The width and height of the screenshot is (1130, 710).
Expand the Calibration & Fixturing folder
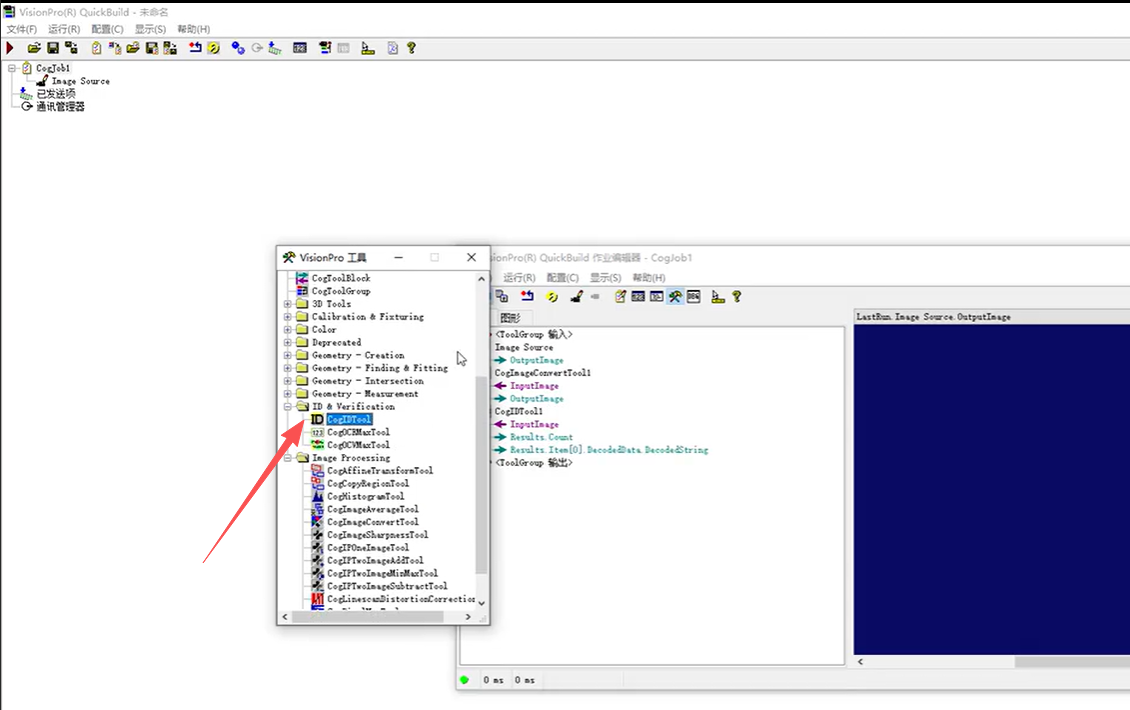(288, 317)
